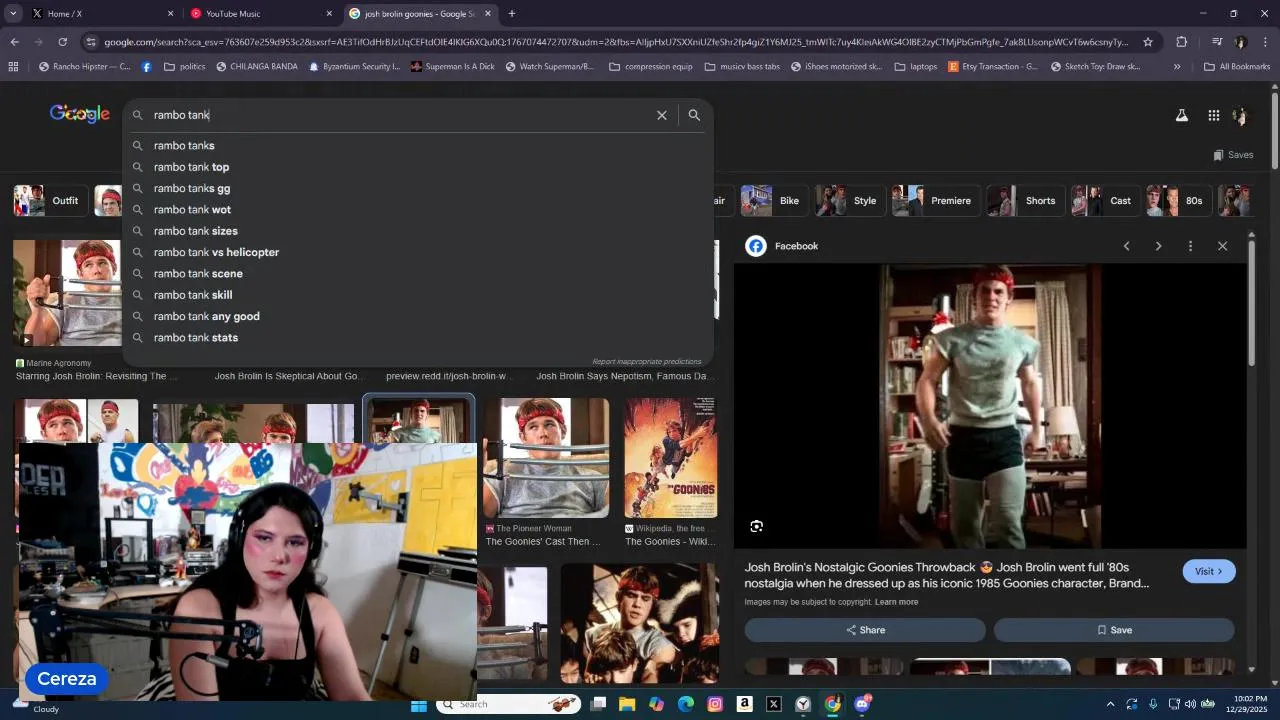Go back to previous page
The image size is (1280, 720).
14,42
